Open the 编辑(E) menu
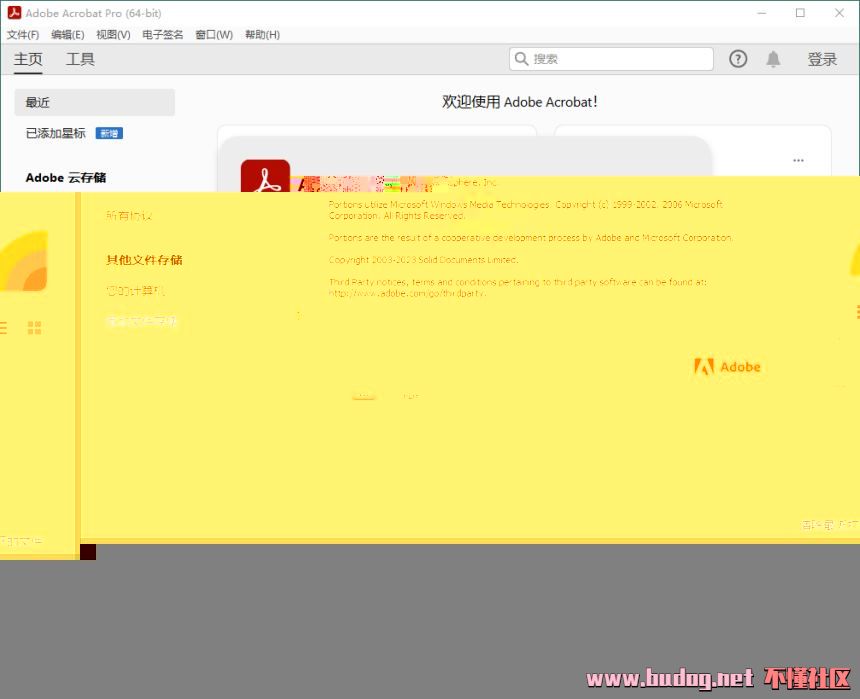 coord(68,34)
